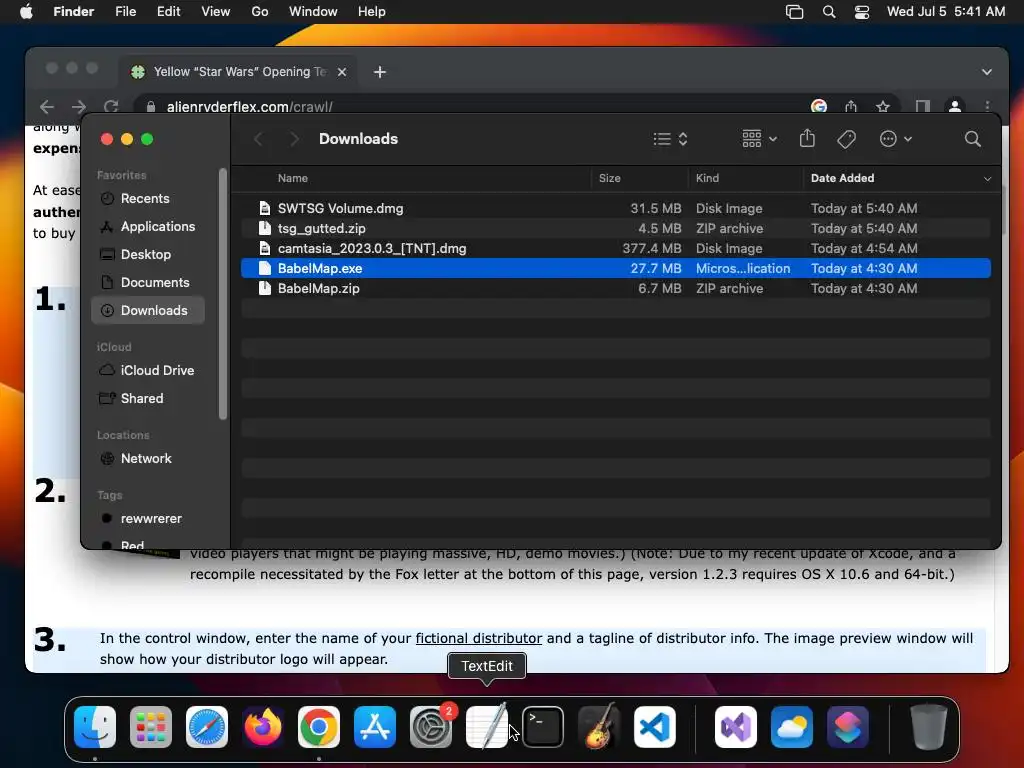Launch GarageBand from the Dock
The width and height of the screenshot is (1024, 768).
click(x=599, y=727)
